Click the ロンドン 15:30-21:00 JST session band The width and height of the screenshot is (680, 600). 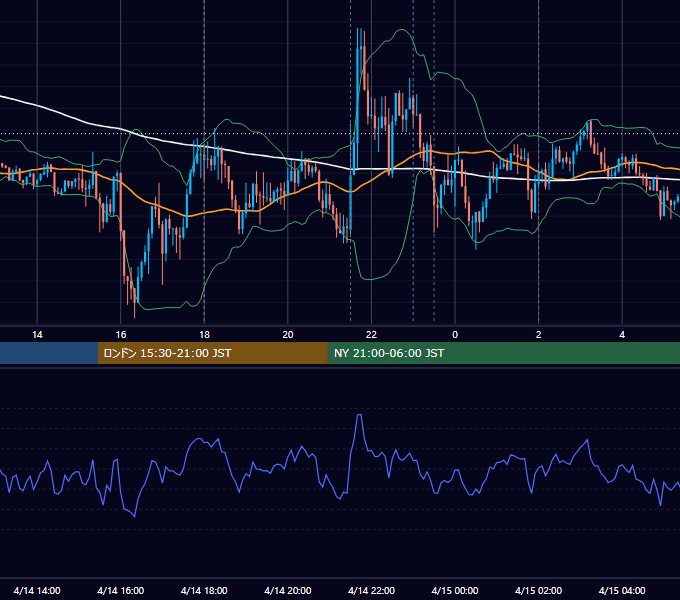tap(212, 353)
